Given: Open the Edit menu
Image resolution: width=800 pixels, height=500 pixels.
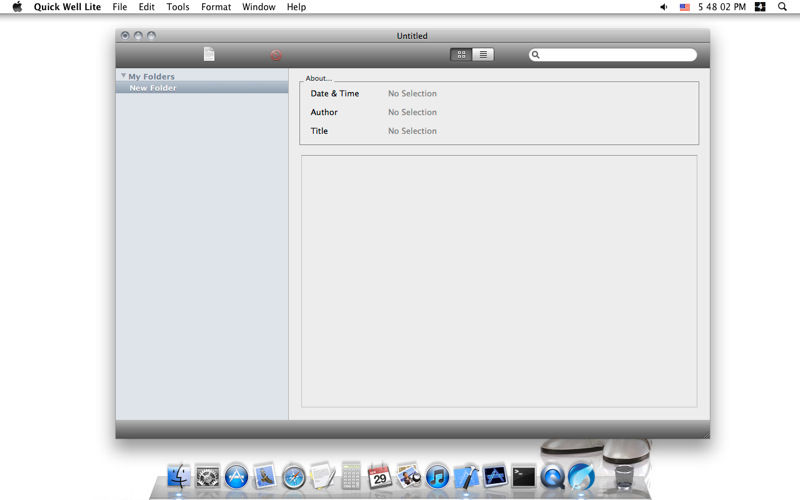Looking at the screenshot, I should pyautogui.click(x=146, y=7).
